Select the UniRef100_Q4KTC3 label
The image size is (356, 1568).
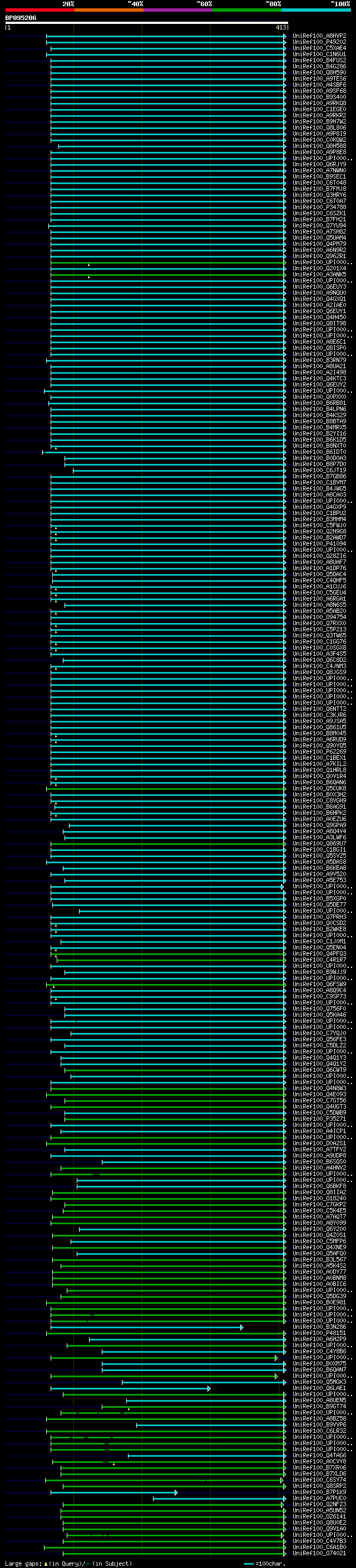319,379
